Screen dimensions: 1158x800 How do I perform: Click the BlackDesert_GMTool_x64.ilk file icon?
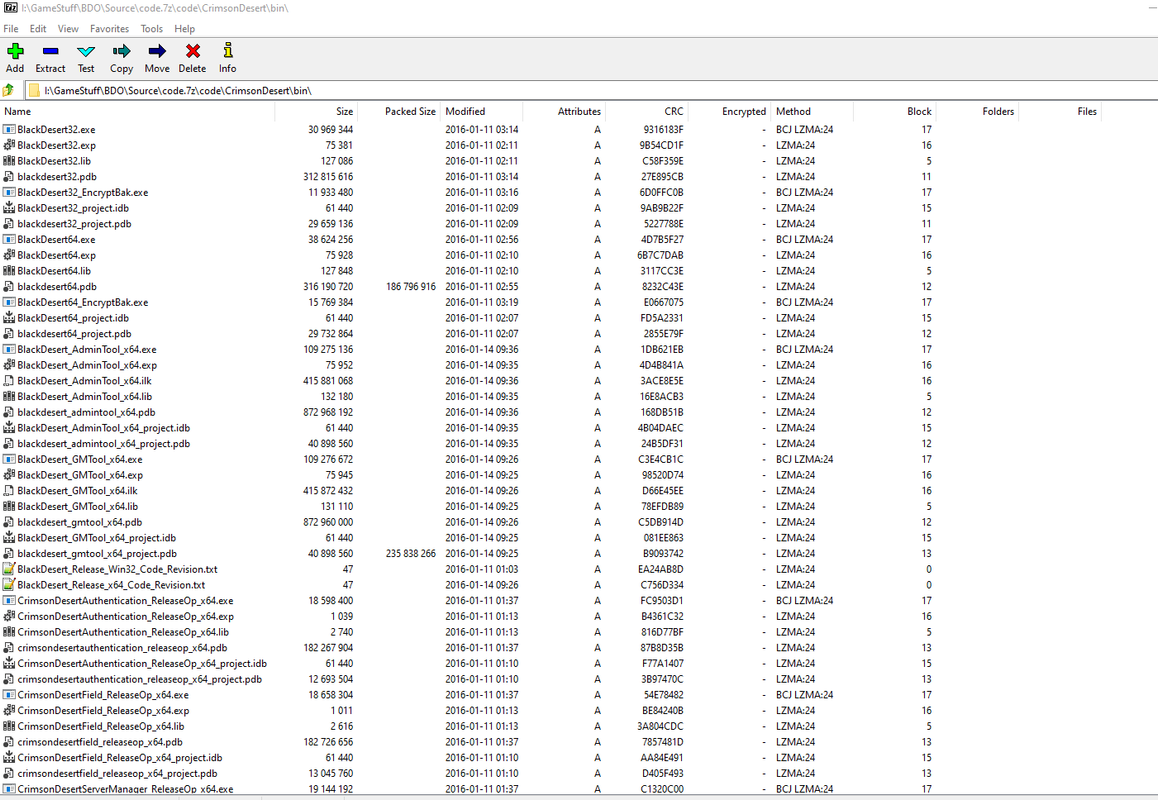coord(9,490)
